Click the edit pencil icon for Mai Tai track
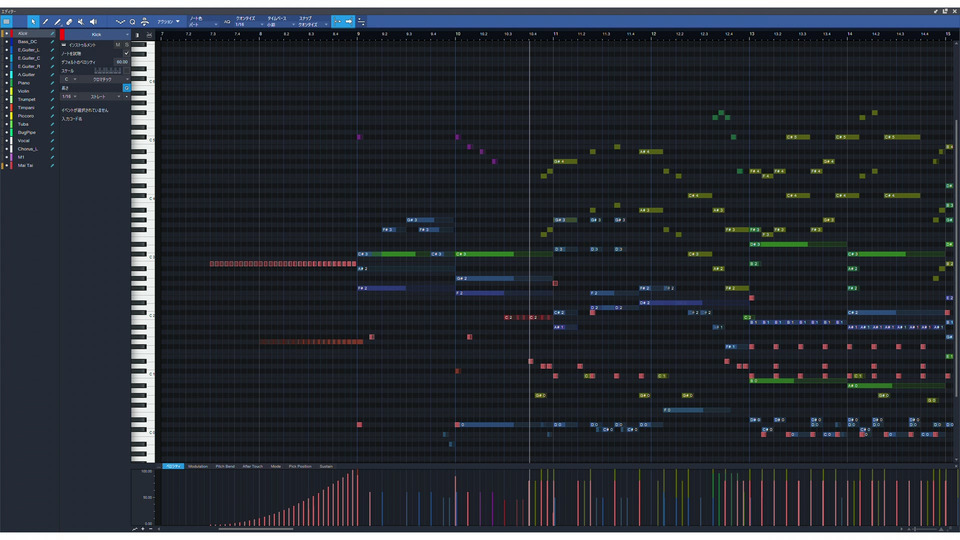960x540 pixels. (x=52, y=165)
